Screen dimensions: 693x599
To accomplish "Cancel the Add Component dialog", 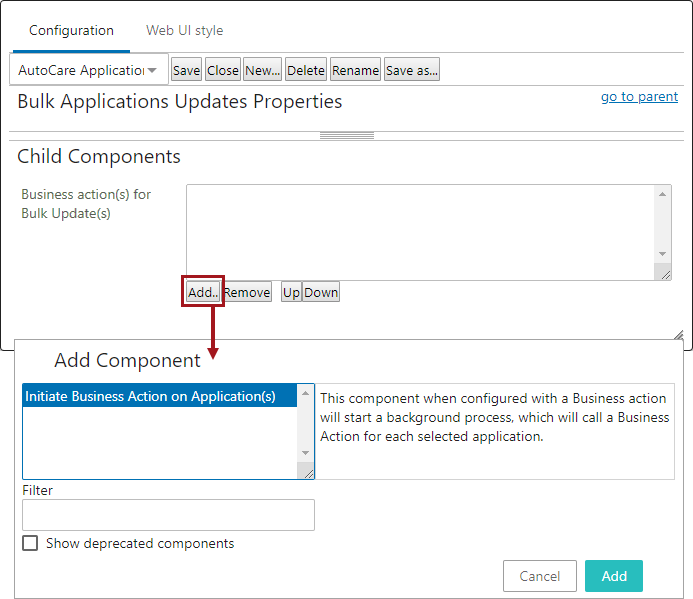I will click(x=540, y=576).
